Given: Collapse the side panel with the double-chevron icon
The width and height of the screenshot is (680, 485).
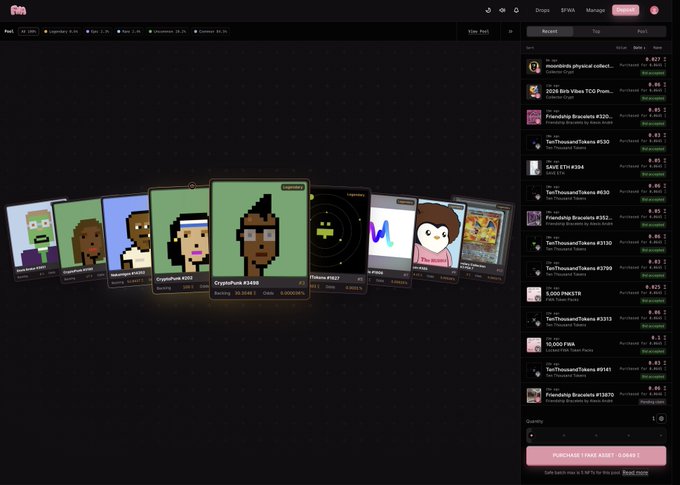Looking at the screenshot, I should [510, 31].
